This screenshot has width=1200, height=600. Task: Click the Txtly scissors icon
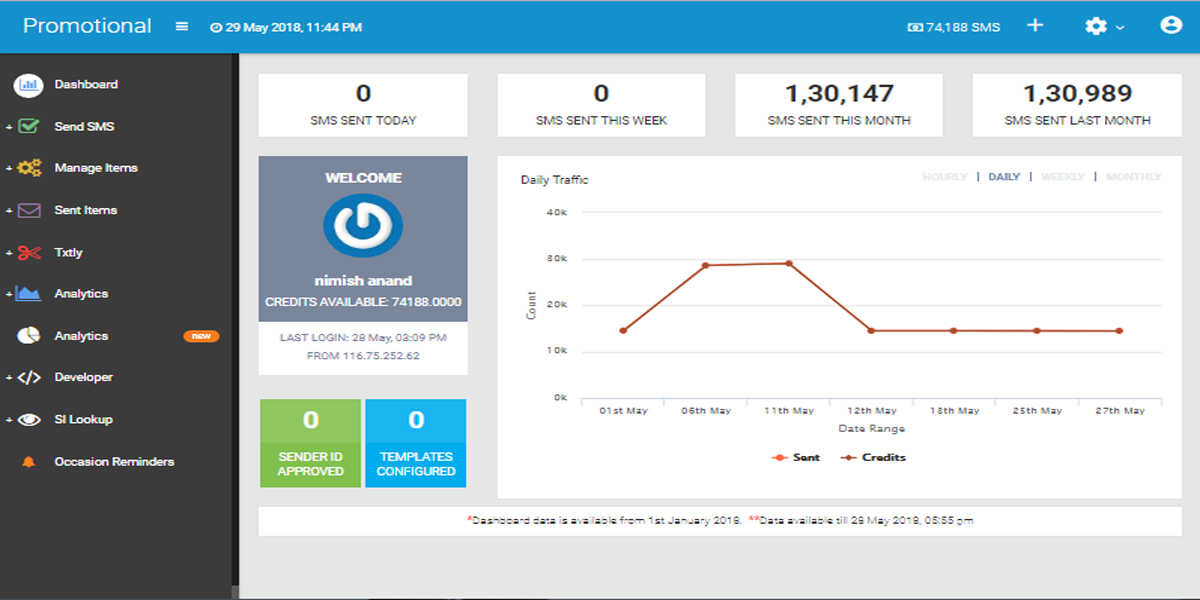[x=28, y=253]
